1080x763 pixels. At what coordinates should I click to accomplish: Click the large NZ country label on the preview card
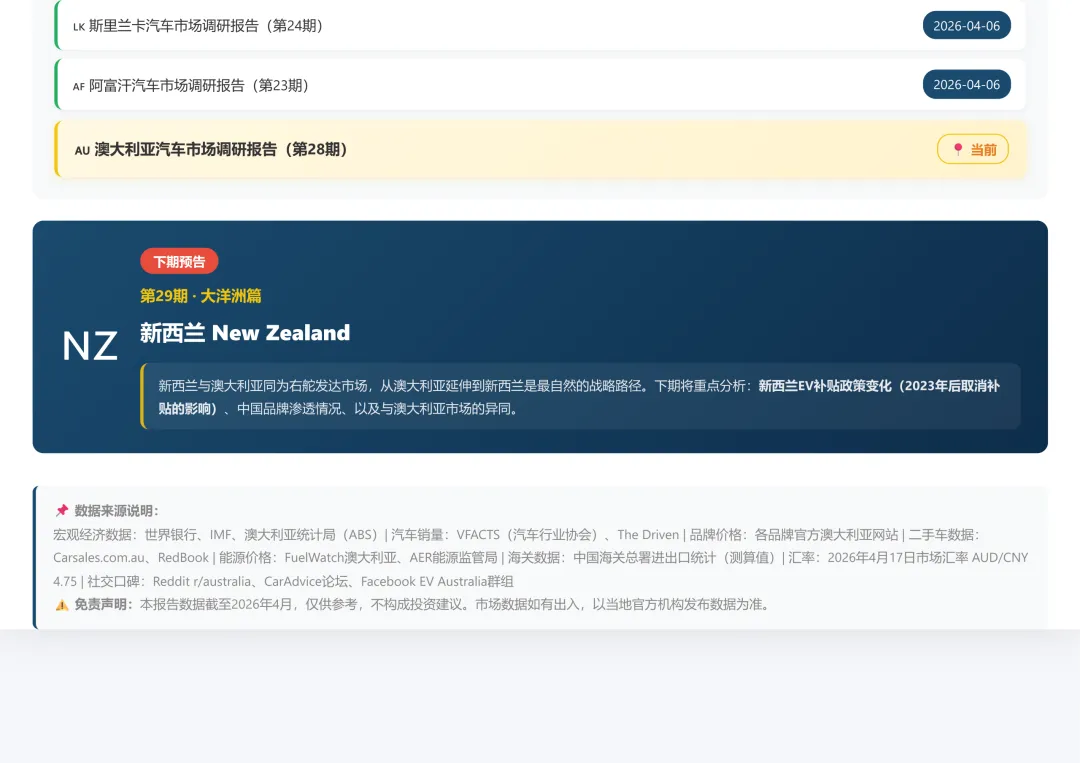pyautogui.click(x=89, y=345)
